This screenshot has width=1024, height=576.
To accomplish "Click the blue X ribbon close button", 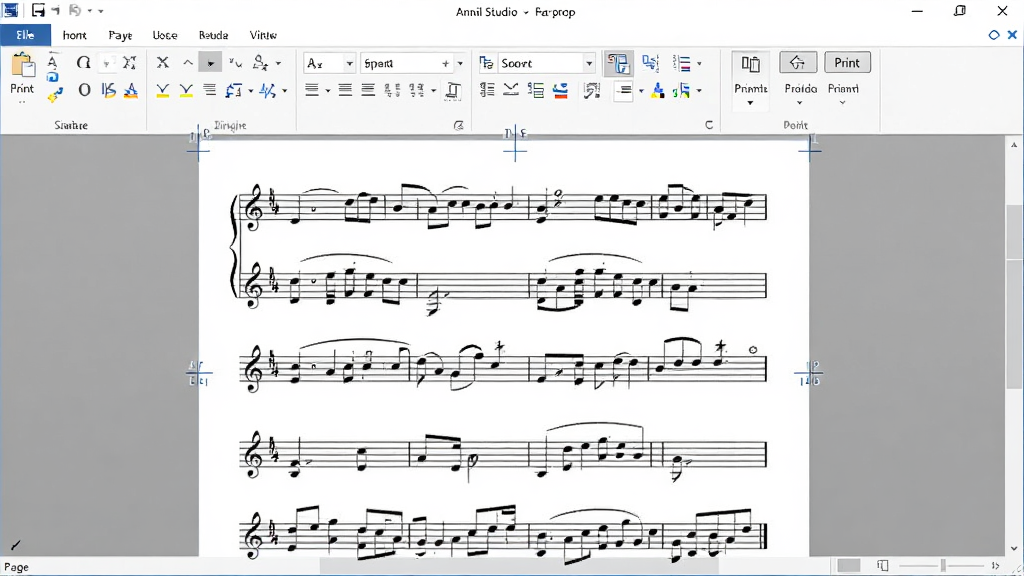I will pos(1012,35).
